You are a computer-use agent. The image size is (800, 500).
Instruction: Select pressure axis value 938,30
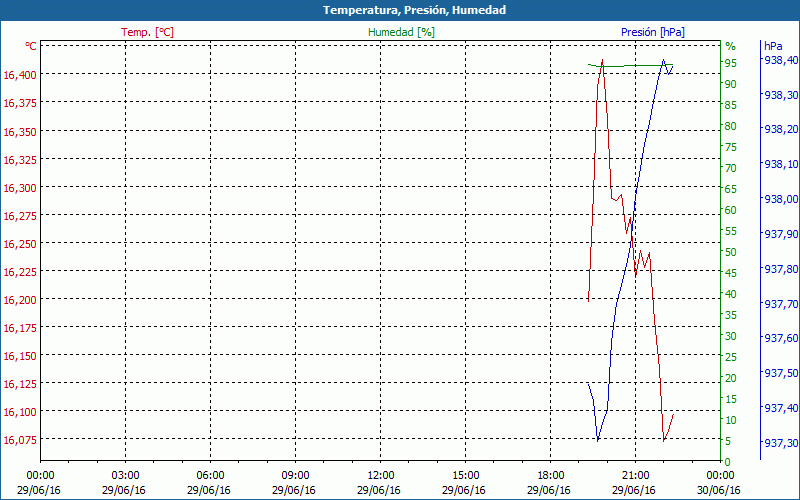tap(781, 95)
